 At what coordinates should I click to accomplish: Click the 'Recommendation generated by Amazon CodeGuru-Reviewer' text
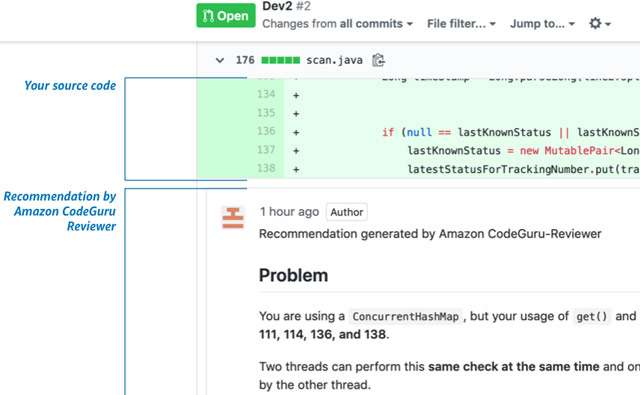point(430,234)
